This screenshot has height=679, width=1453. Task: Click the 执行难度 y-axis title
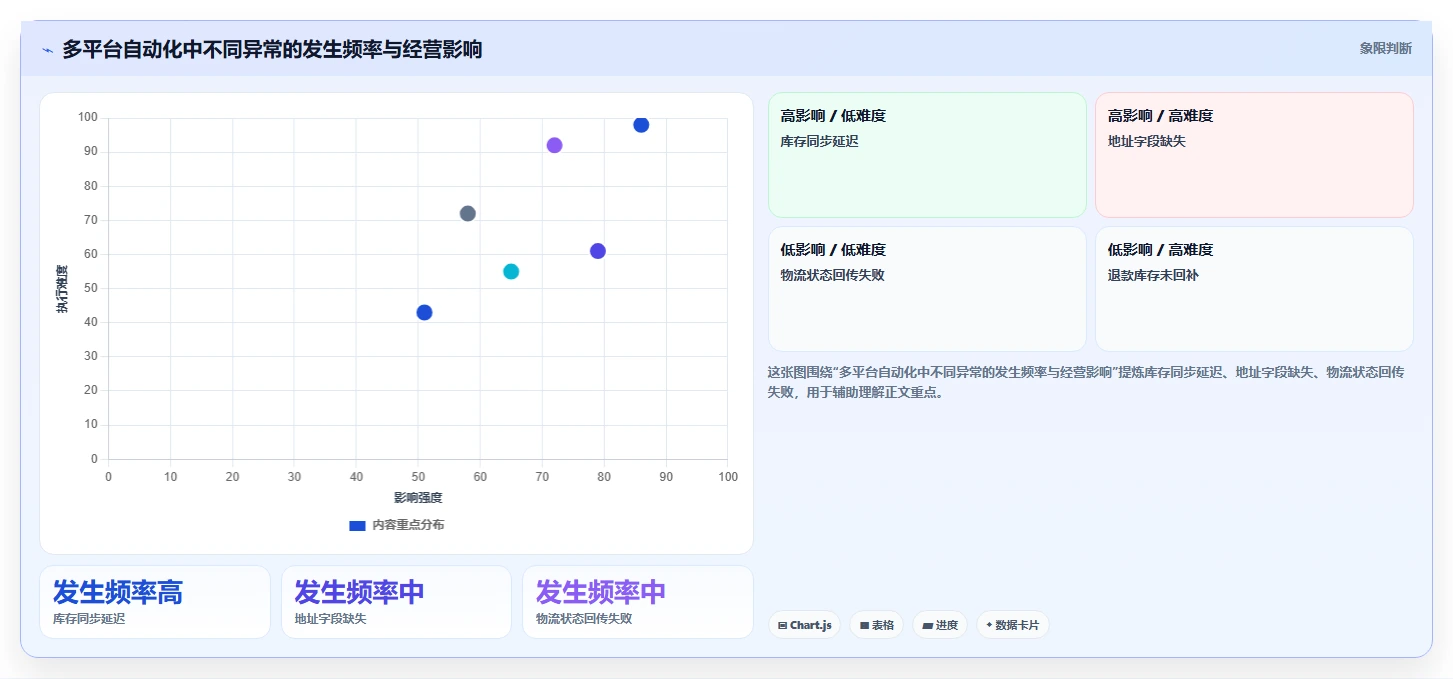tap(62, 289)
